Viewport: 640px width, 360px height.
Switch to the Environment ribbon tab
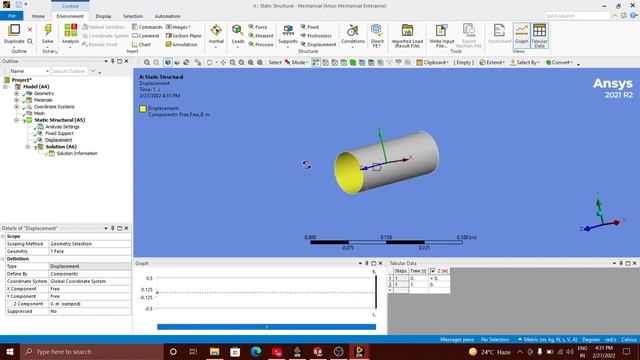tap(70, 16)
